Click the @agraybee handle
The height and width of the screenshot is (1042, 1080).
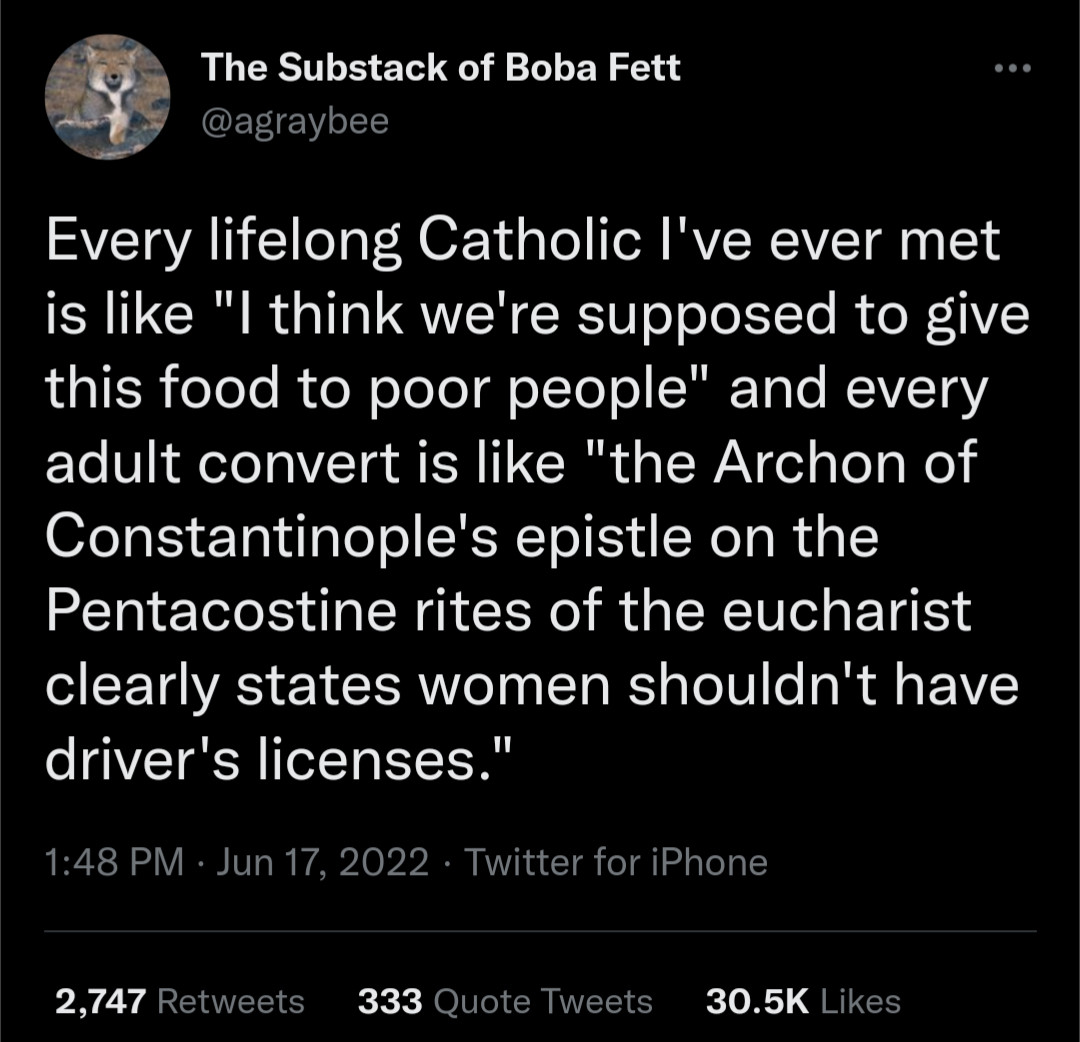(295, 121)
